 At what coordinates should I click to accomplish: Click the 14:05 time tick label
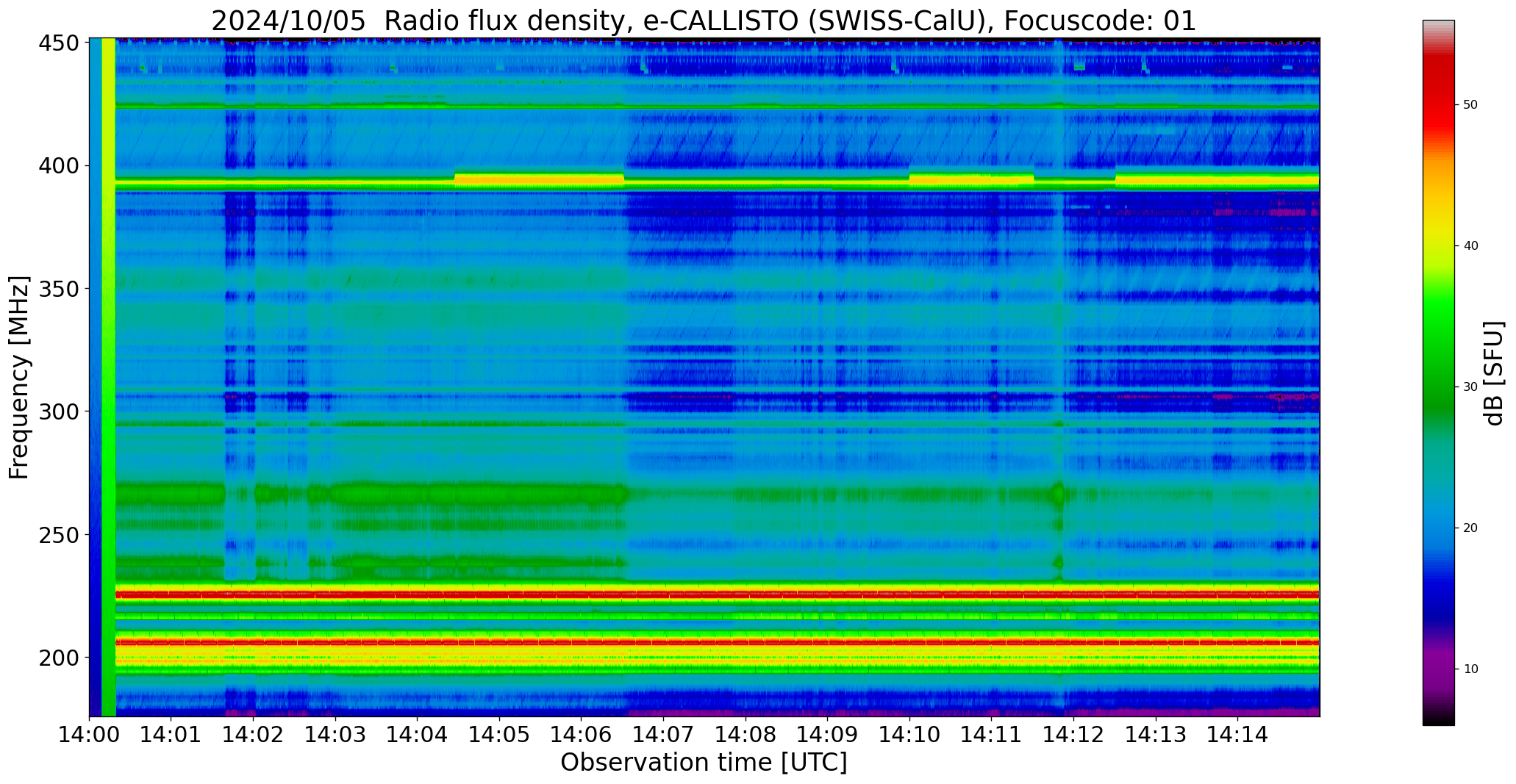499,733
